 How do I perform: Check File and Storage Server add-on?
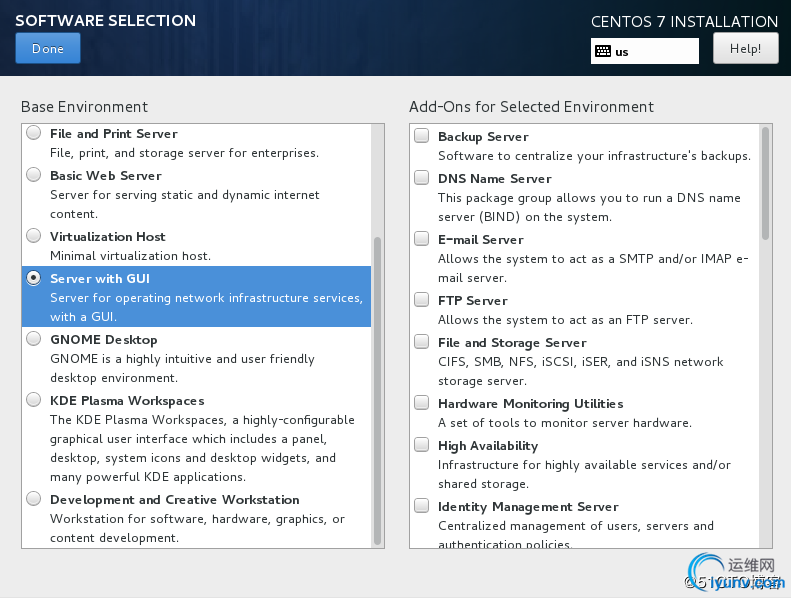pyautogui.click(x=422, y=342)
